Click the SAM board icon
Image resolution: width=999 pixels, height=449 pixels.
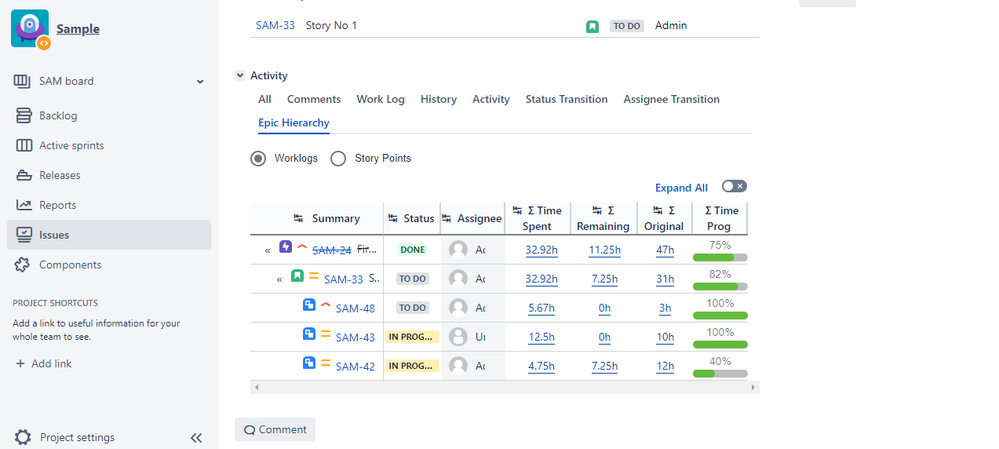click(x=22, y=81)
